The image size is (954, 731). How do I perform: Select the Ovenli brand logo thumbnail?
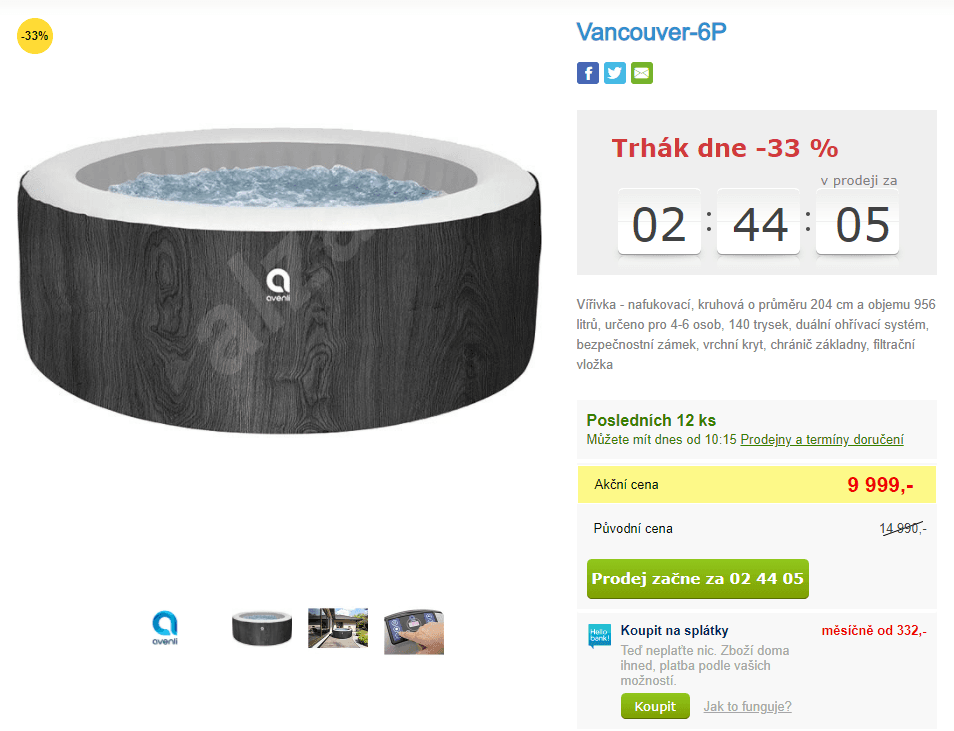coord(165,628)
